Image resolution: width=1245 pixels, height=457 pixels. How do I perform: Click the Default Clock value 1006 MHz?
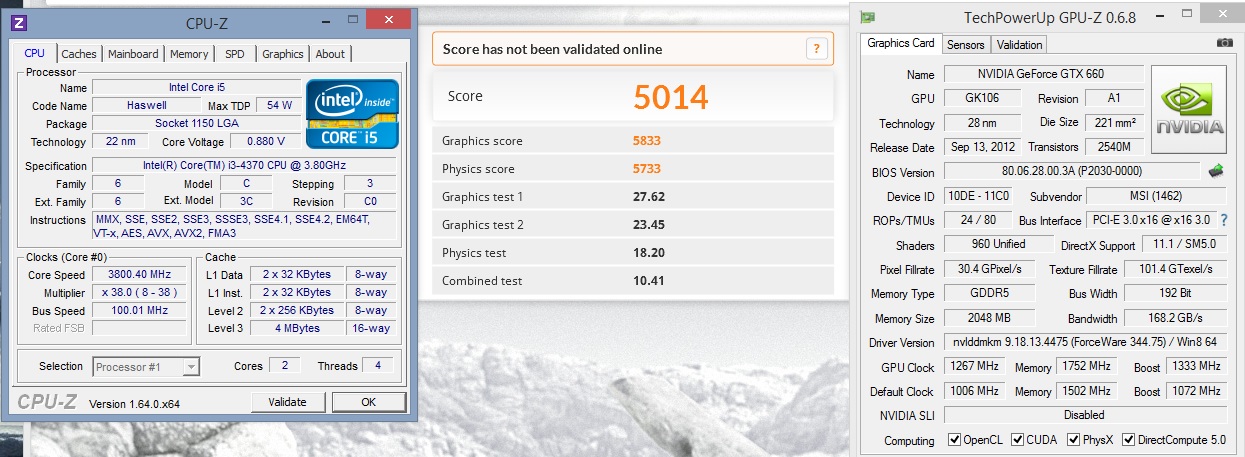point(976,391)
